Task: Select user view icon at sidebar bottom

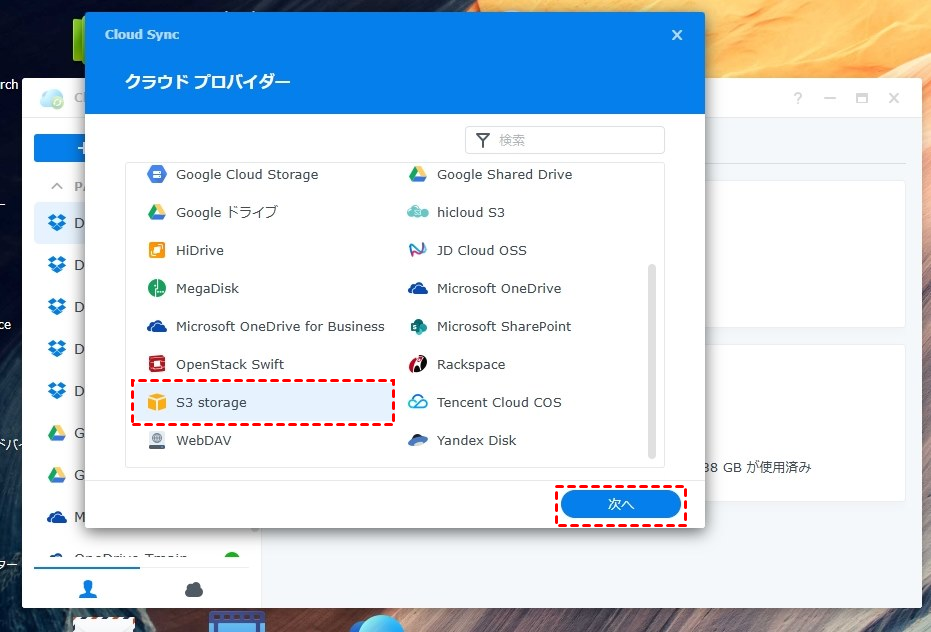Action: point(88,589)
